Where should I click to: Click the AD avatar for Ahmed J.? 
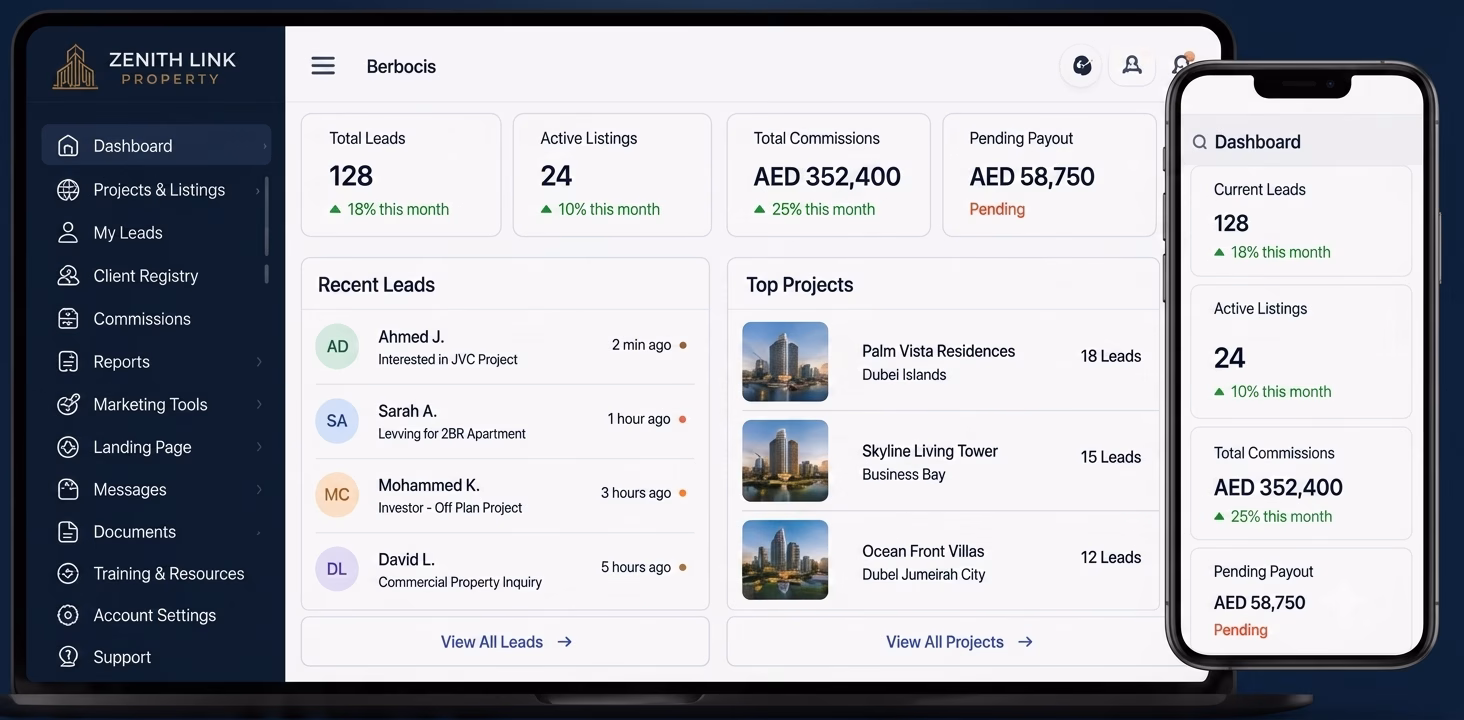tap(337, 346)
